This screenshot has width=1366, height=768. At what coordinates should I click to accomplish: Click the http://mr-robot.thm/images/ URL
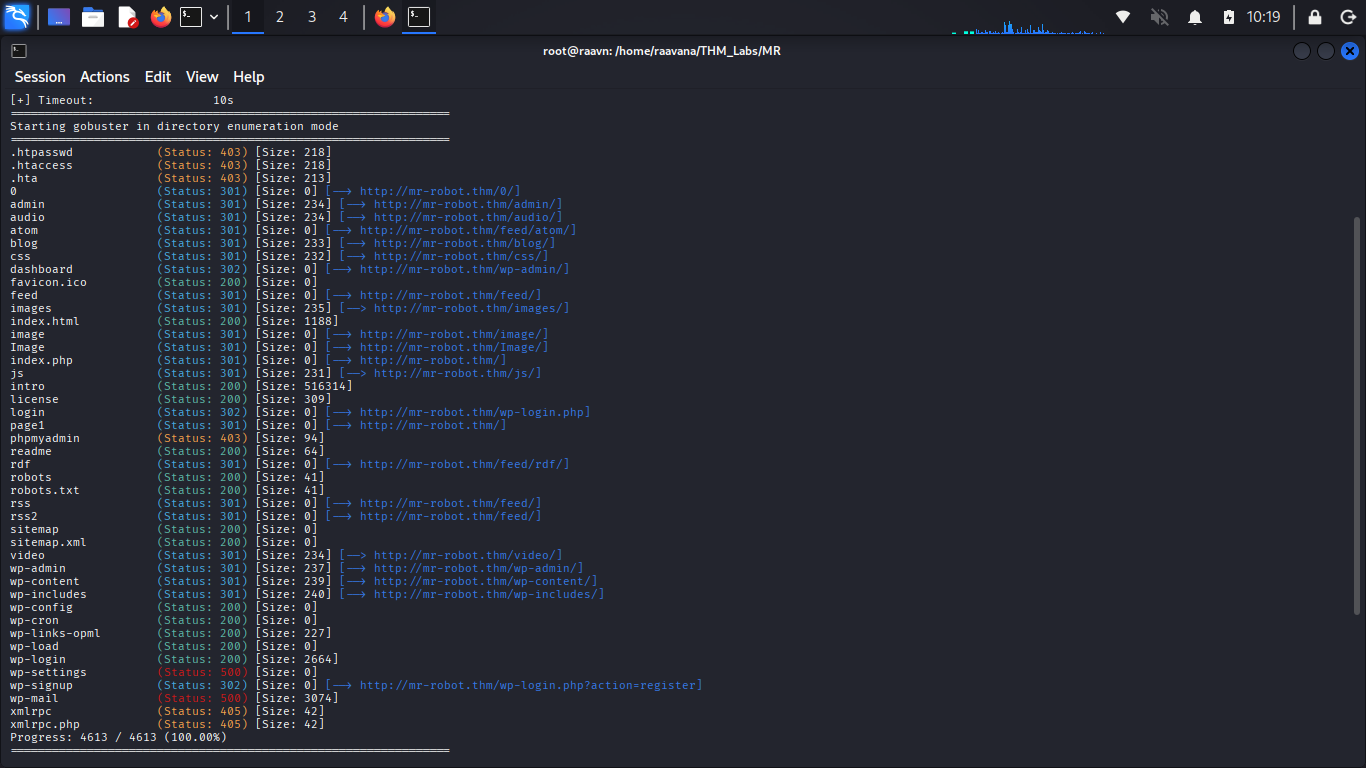click(x=471, y=308)
